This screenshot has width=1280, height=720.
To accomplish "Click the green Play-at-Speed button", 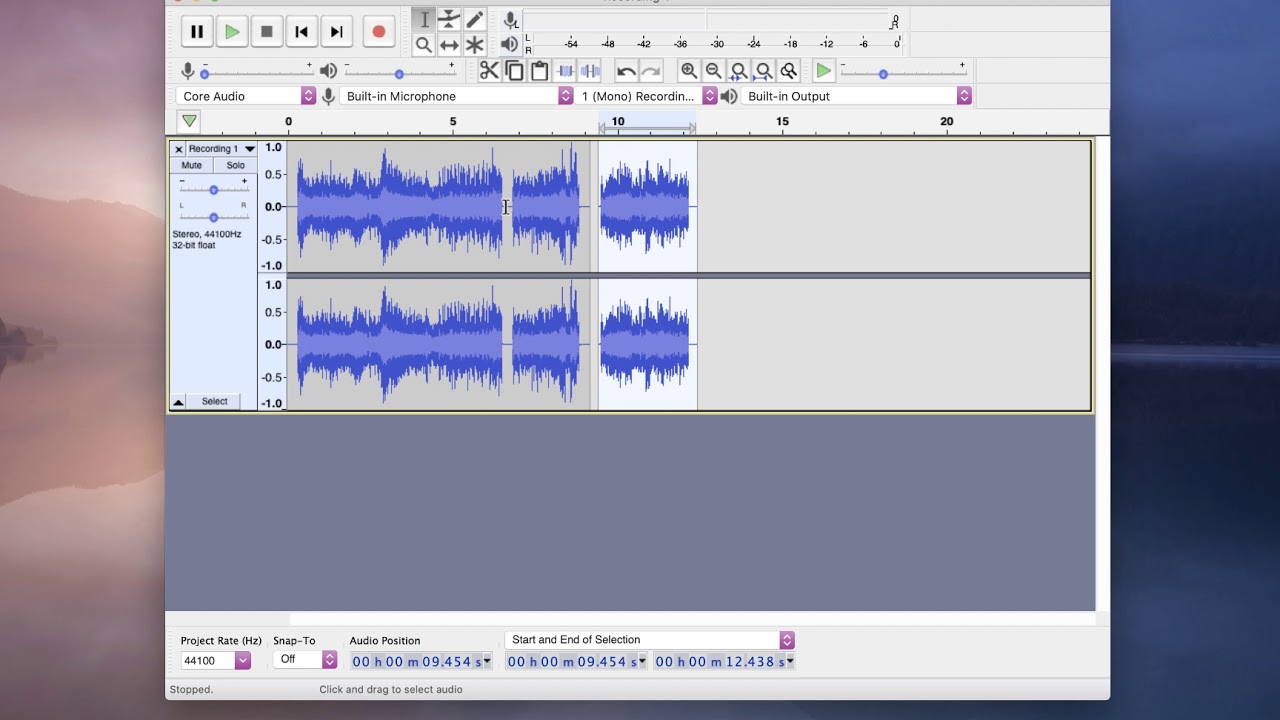I will (824, 71).
